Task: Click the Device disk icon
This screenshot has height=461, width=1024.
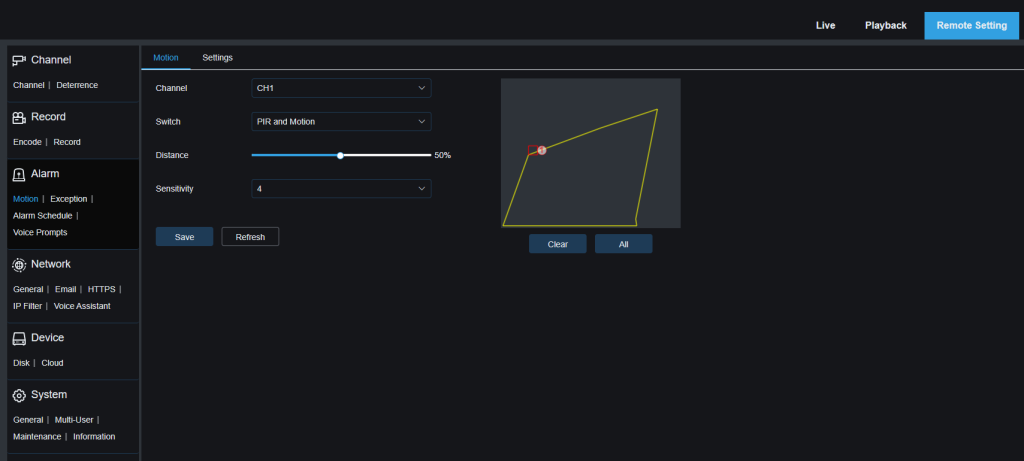Action: (19, 338)
